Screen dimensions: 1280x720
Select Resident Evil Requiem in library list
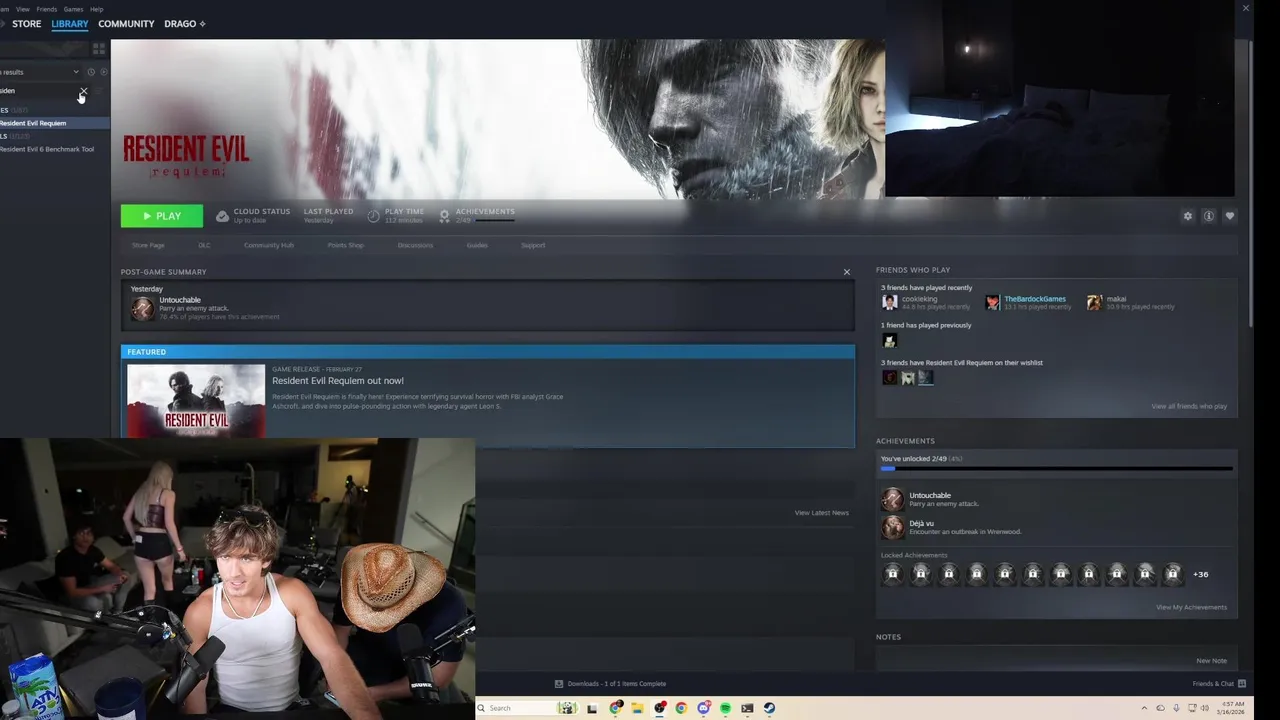54,123
